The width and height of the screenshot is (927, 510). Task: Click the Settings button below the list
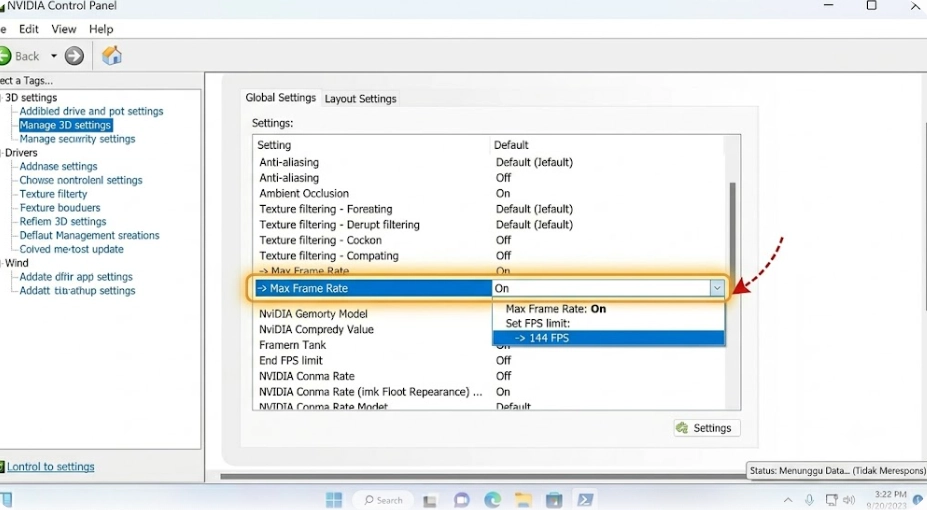pyautogui.click(x=706, y=428)
